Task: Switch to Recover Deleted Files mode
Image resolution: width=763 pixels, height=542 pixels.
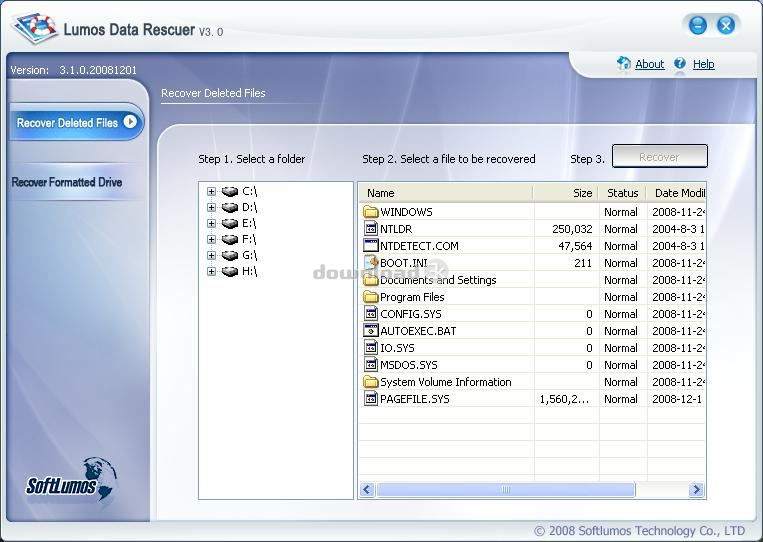Action: click(x=77, y=122)
